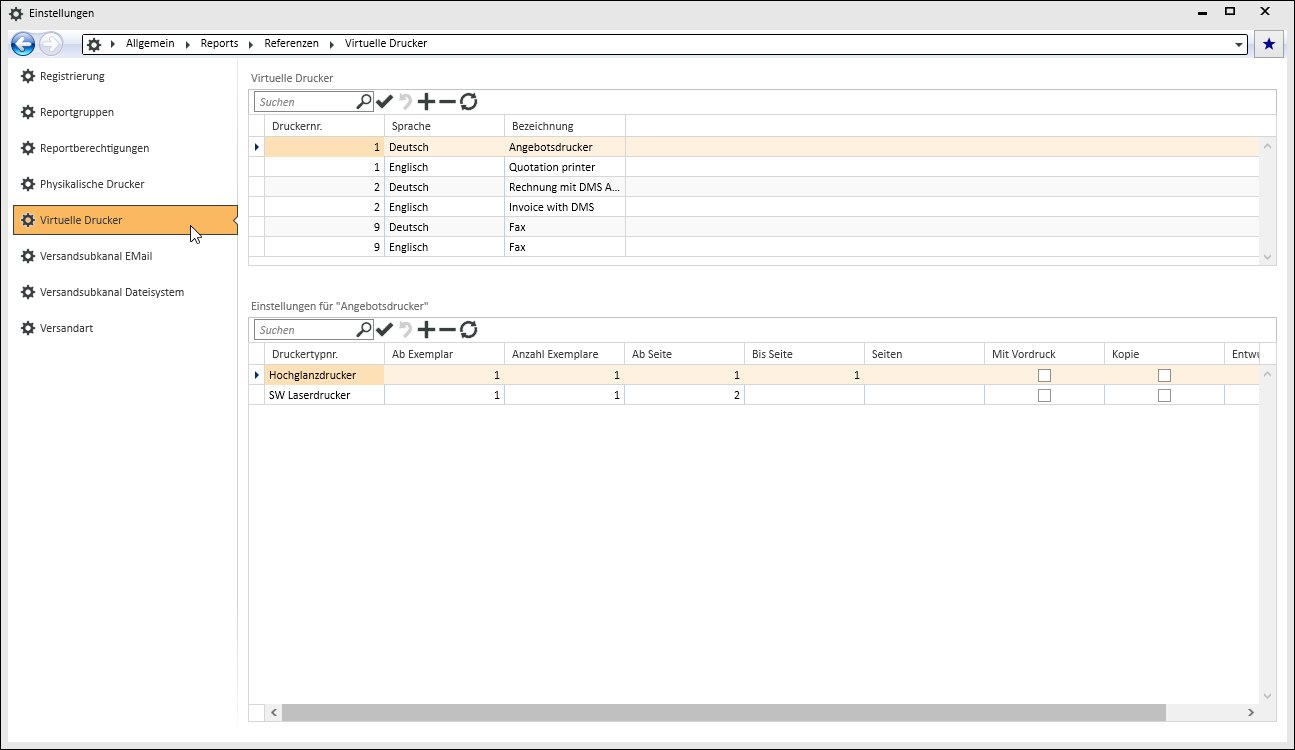Toggle Kopie for SW Laserdrucker
1295x750 pixels.
(x=1164, y=396)
